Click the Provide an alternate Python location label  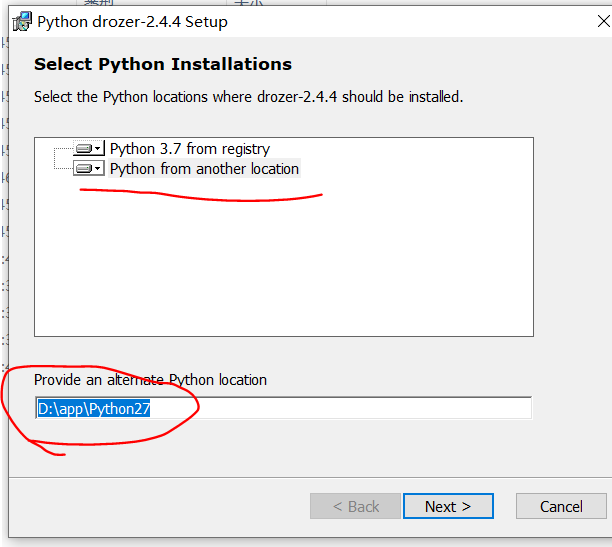pos(150,380)
